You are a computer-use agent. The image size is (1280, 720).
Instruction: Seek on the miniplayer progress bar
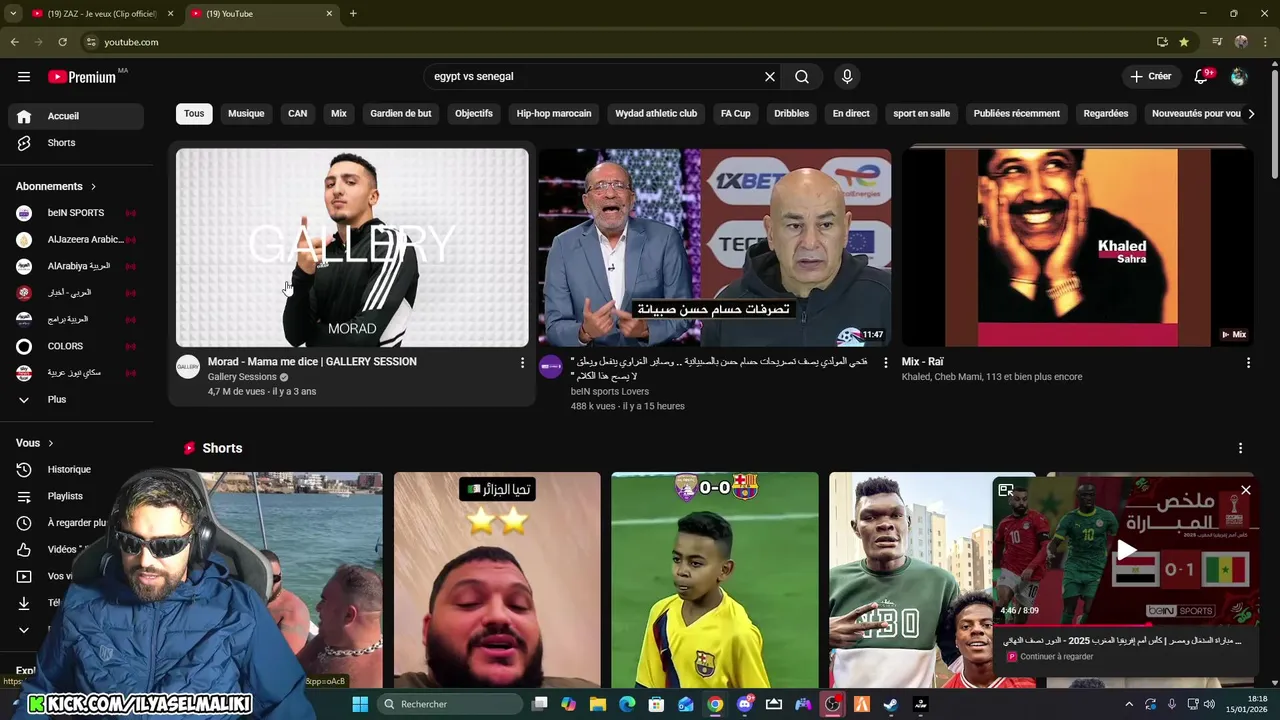coord(1125,625)
